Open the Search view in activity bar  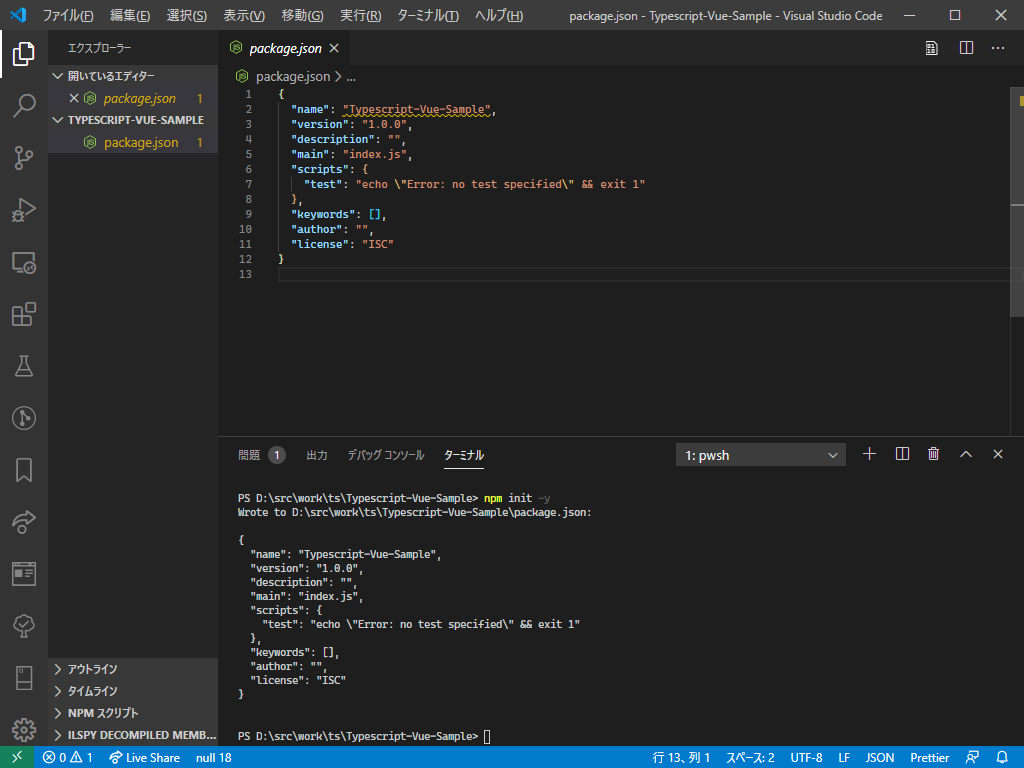24,106
